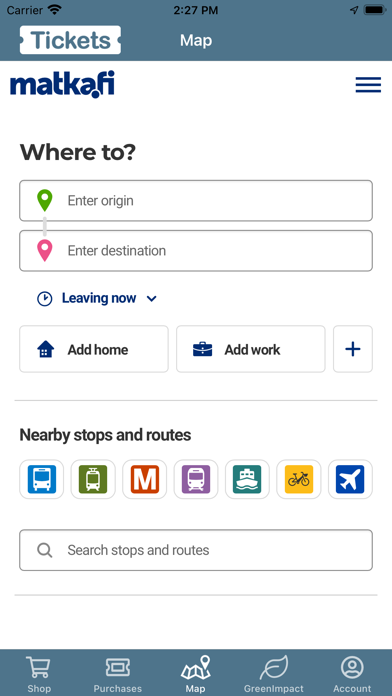The width and height of the screenshot is (392, 696).
Task: Open the hamburger menu
Action: point(368,85)
